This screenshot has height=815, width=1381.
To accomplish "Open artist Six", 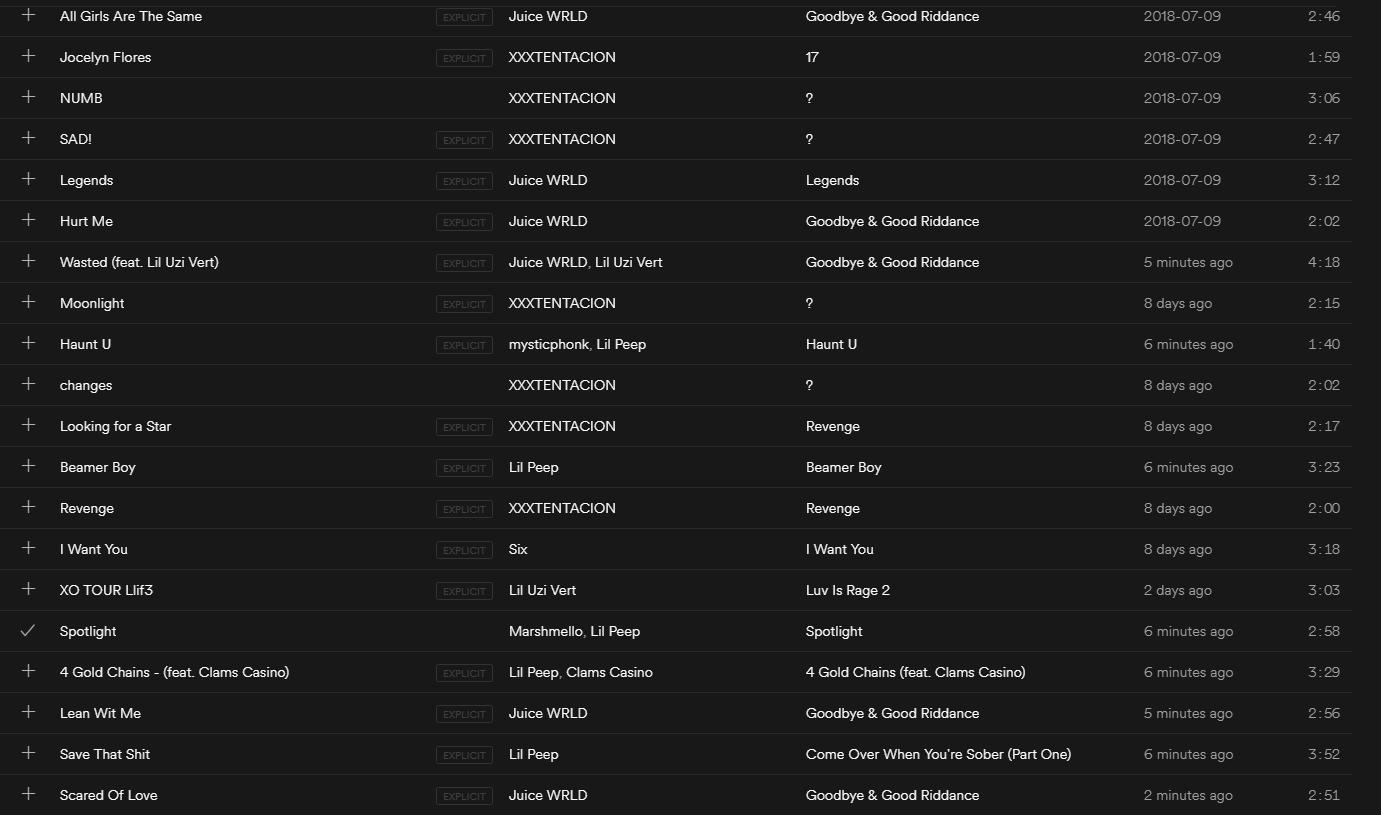I will pos(518,549).
